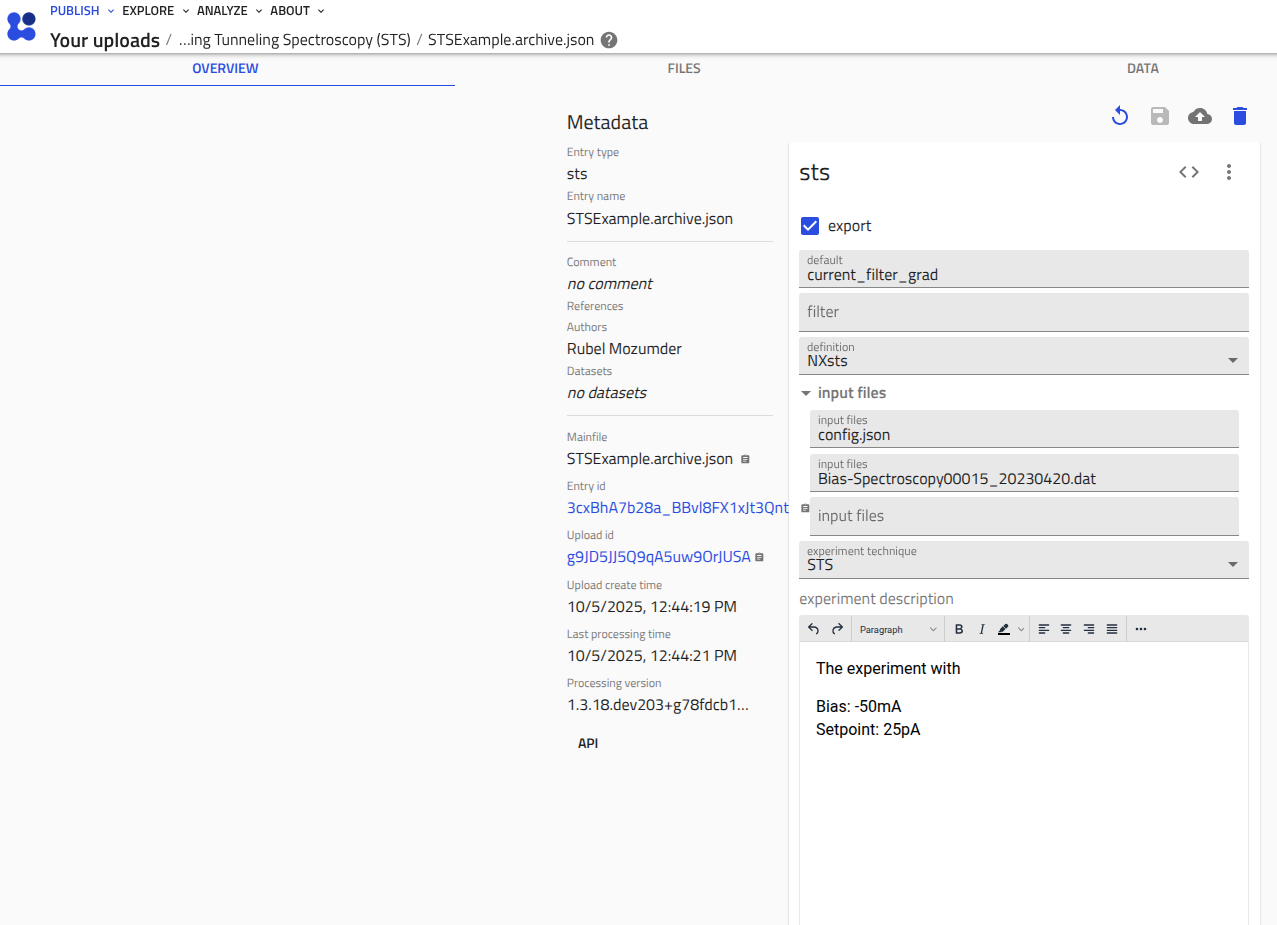Click the reprocess entry icon
The width and height of the screenshot is (1277, 925).
pyautogui.click(x=1120, y=116)
